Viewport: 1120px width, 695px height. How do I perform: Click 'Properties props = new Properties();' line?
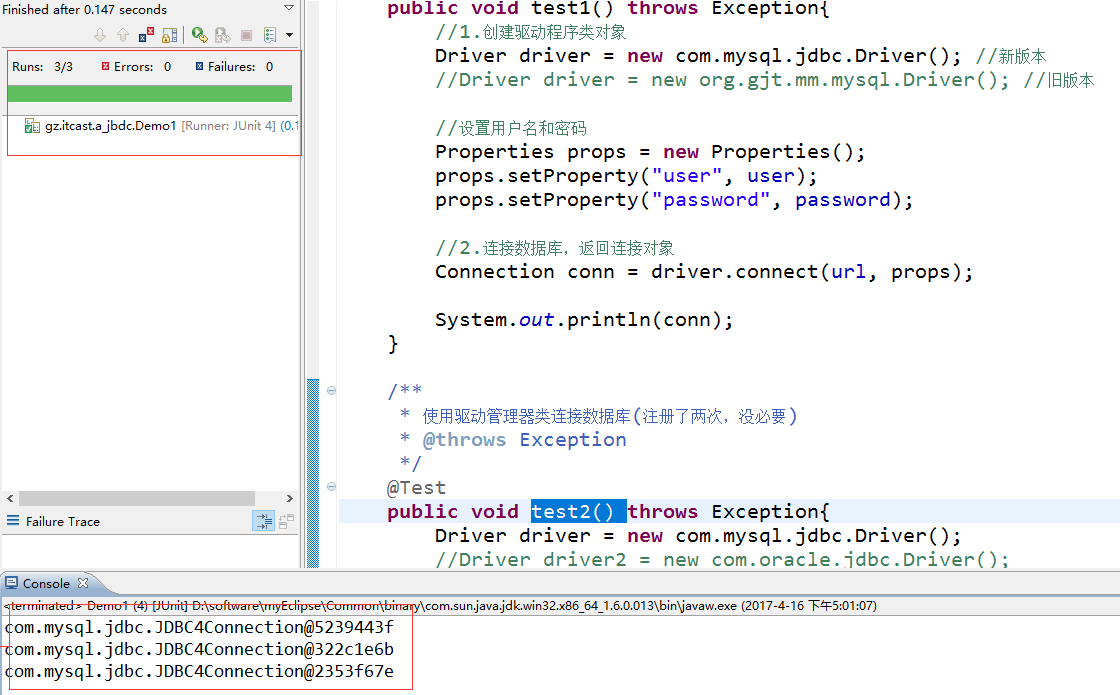[650, 152]
